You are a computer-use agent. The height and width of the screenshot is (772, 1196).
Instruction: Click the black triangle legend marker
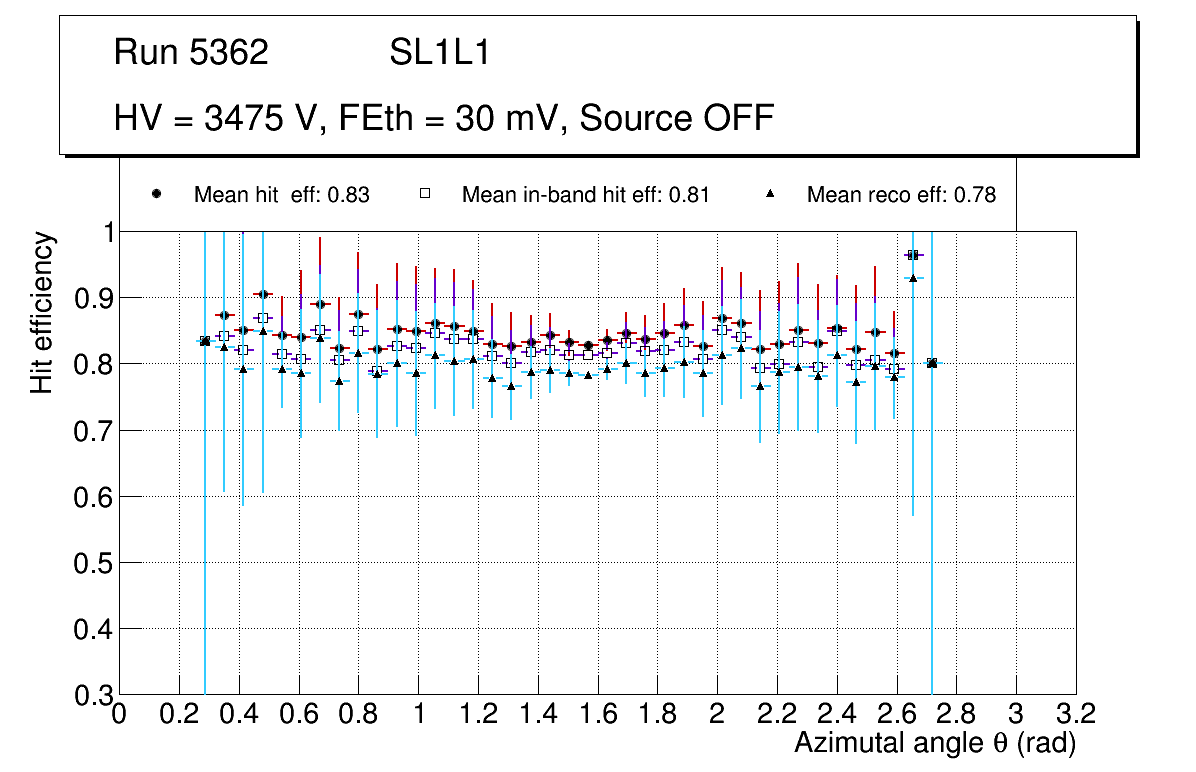tap(771, 194)
